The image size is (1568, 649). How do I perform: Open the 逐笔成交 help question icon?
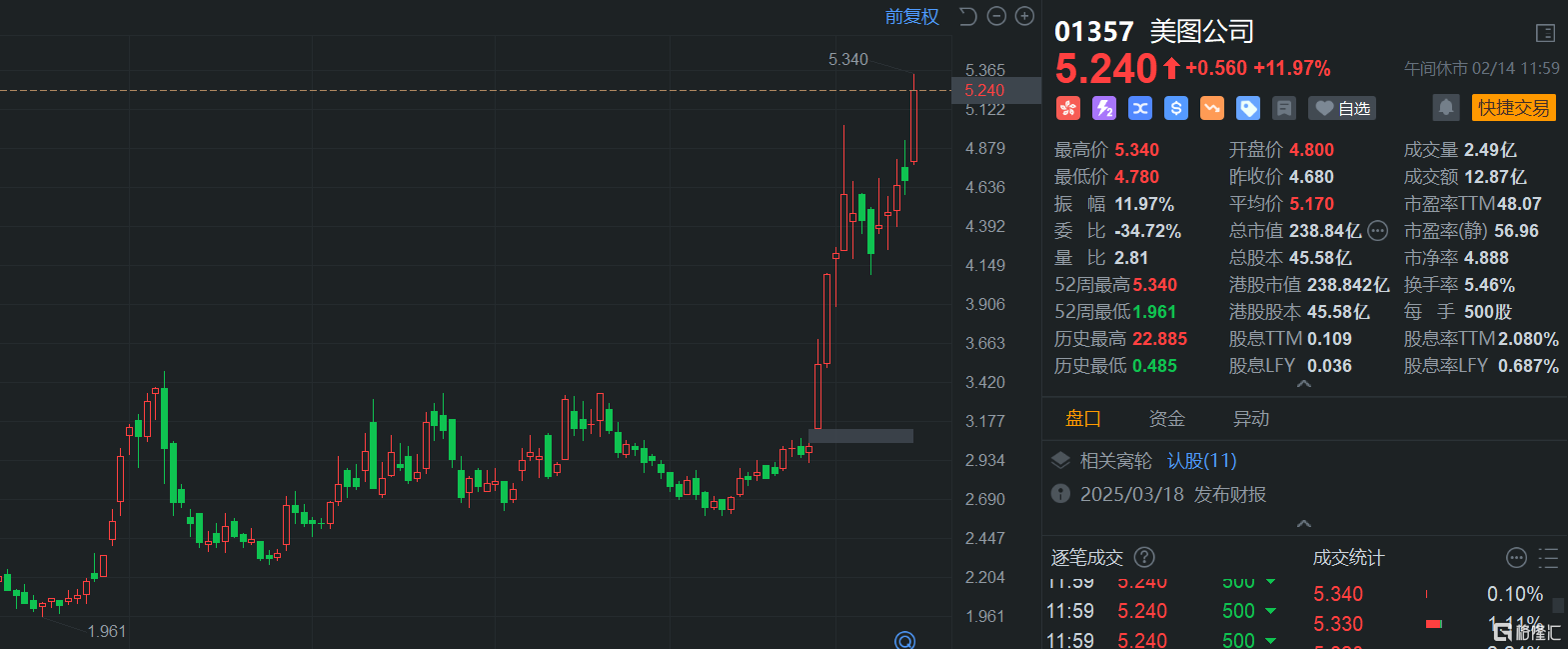point(1145,557)
